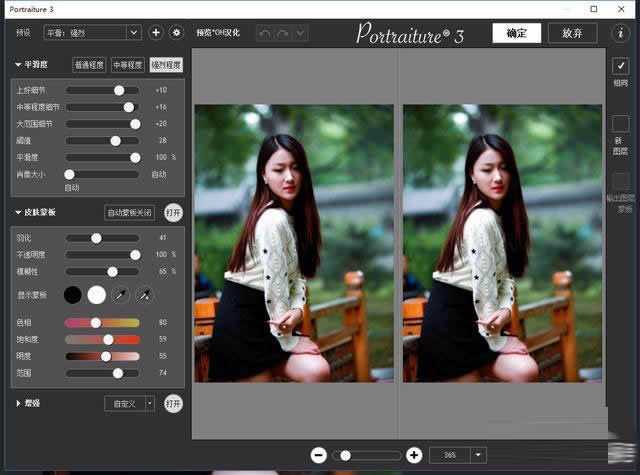Image resolution: width=640 pixels, height=475 pixels.
Task: Select the second eyedropper with plus
Action: point(145,295)
